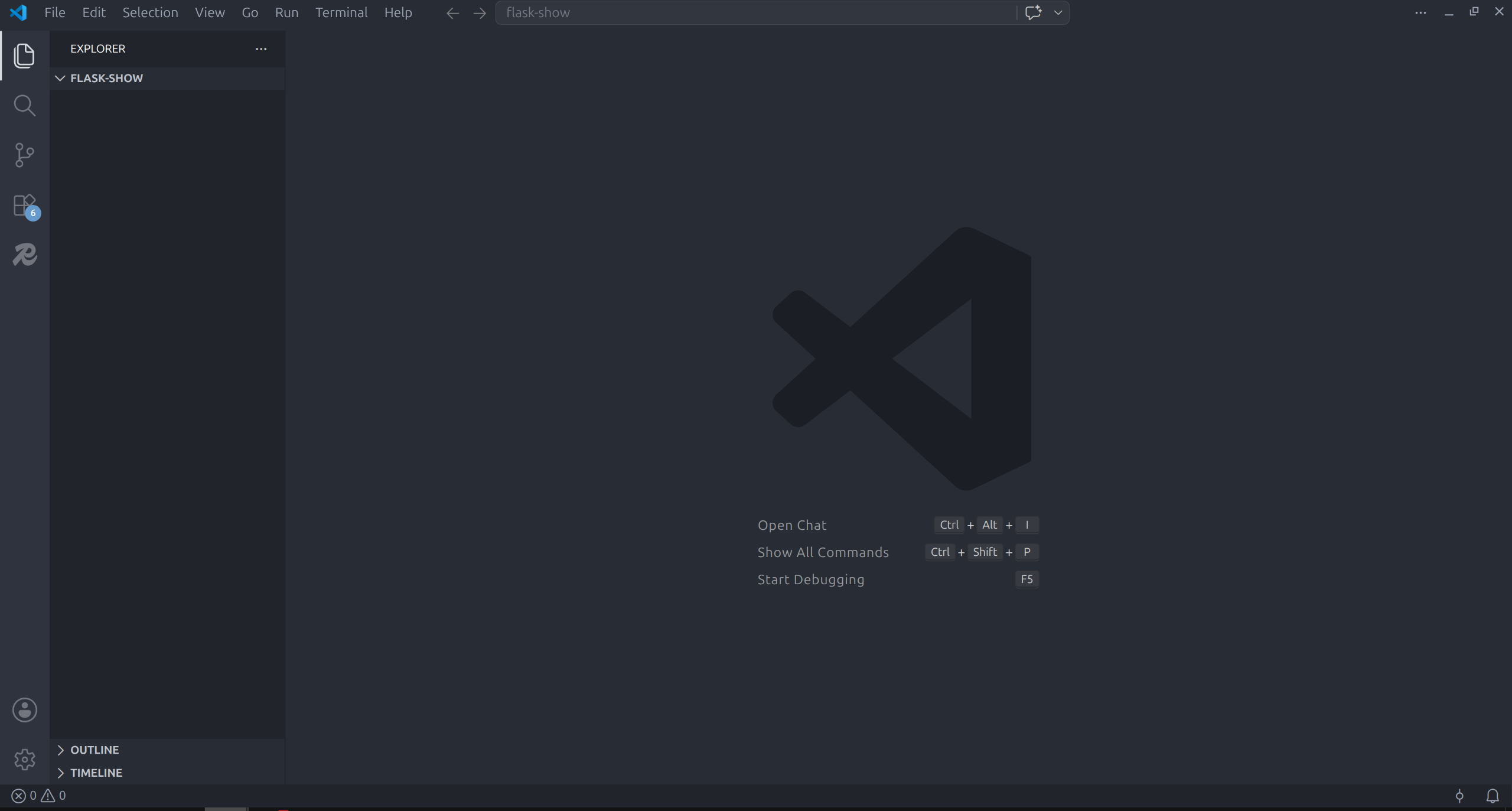The height and width of the screenshot is (811, 1512).
Task: Open the Go menu
Action: coord(250,12)
